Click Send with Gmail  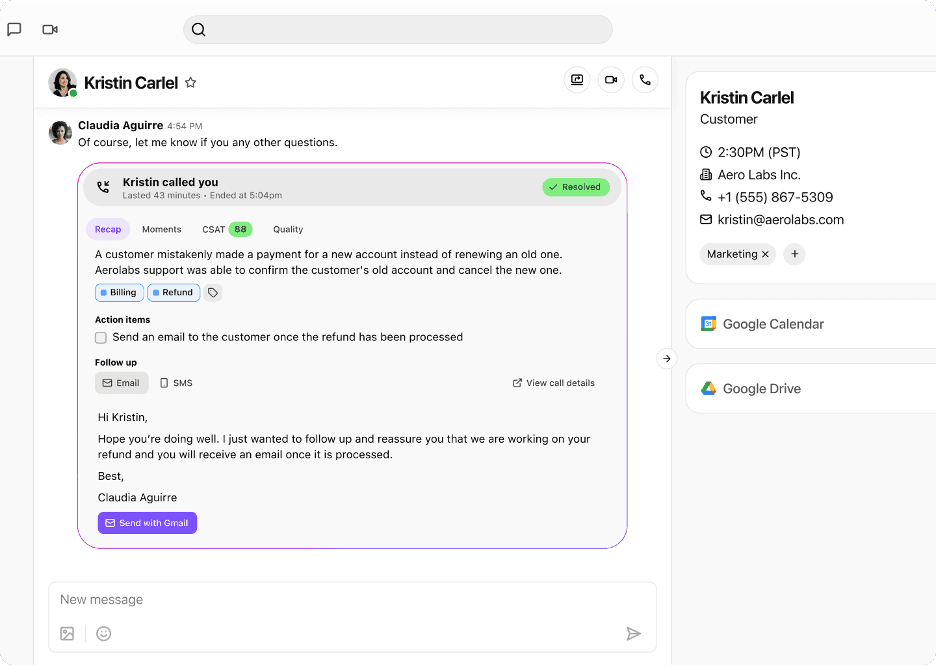(x=147, y=522)
